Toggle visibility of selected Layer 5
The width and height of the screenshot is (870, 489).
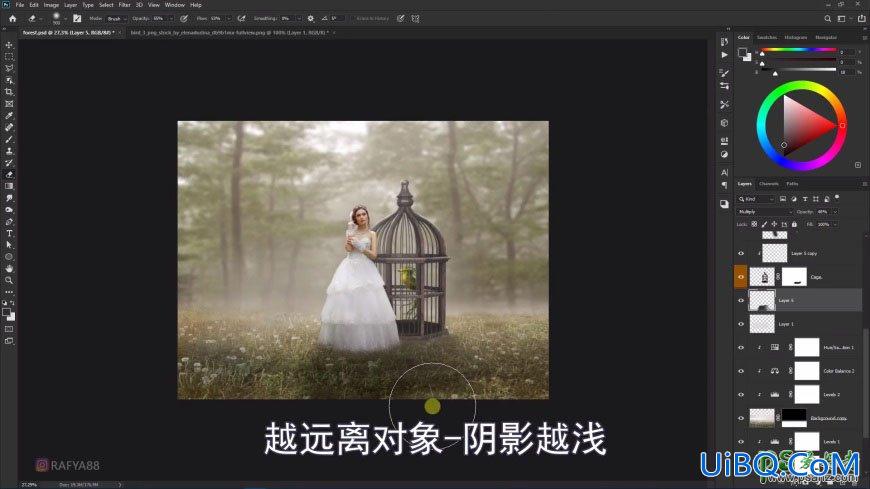pos(741,300)
